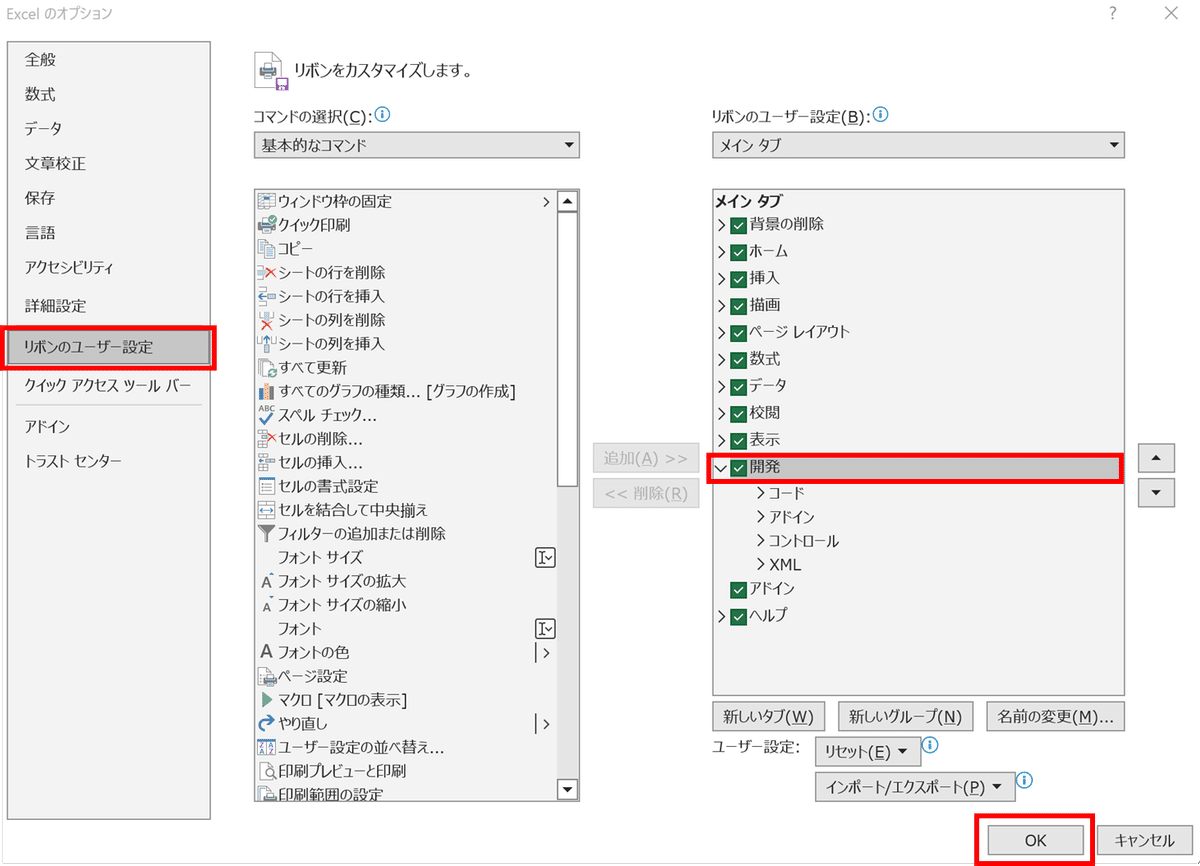Toggle the ページ レイアウト checkbox
This screenshot has width=1200, height=866.
(x=739, y=333)
